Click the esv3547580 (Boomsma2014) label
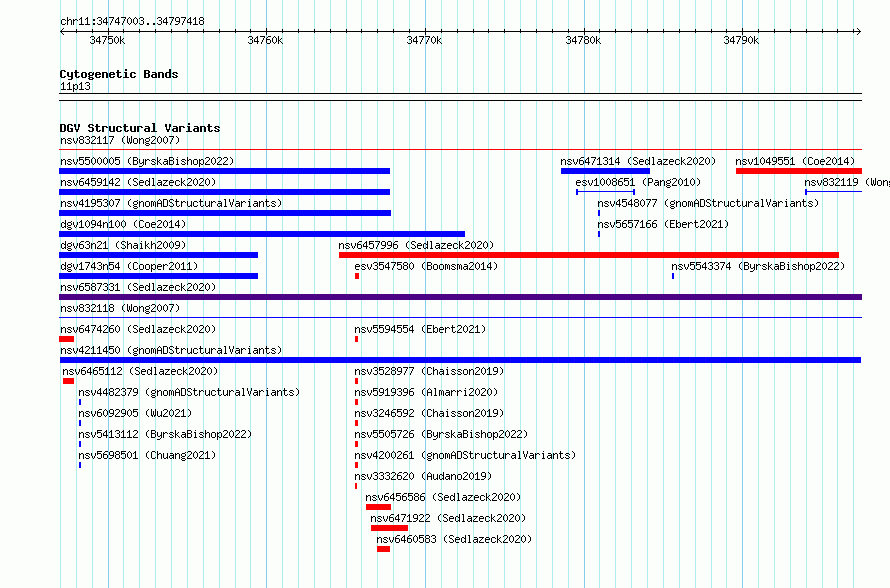The width and height of the screenshot is (890, 588). click(426, 266)
